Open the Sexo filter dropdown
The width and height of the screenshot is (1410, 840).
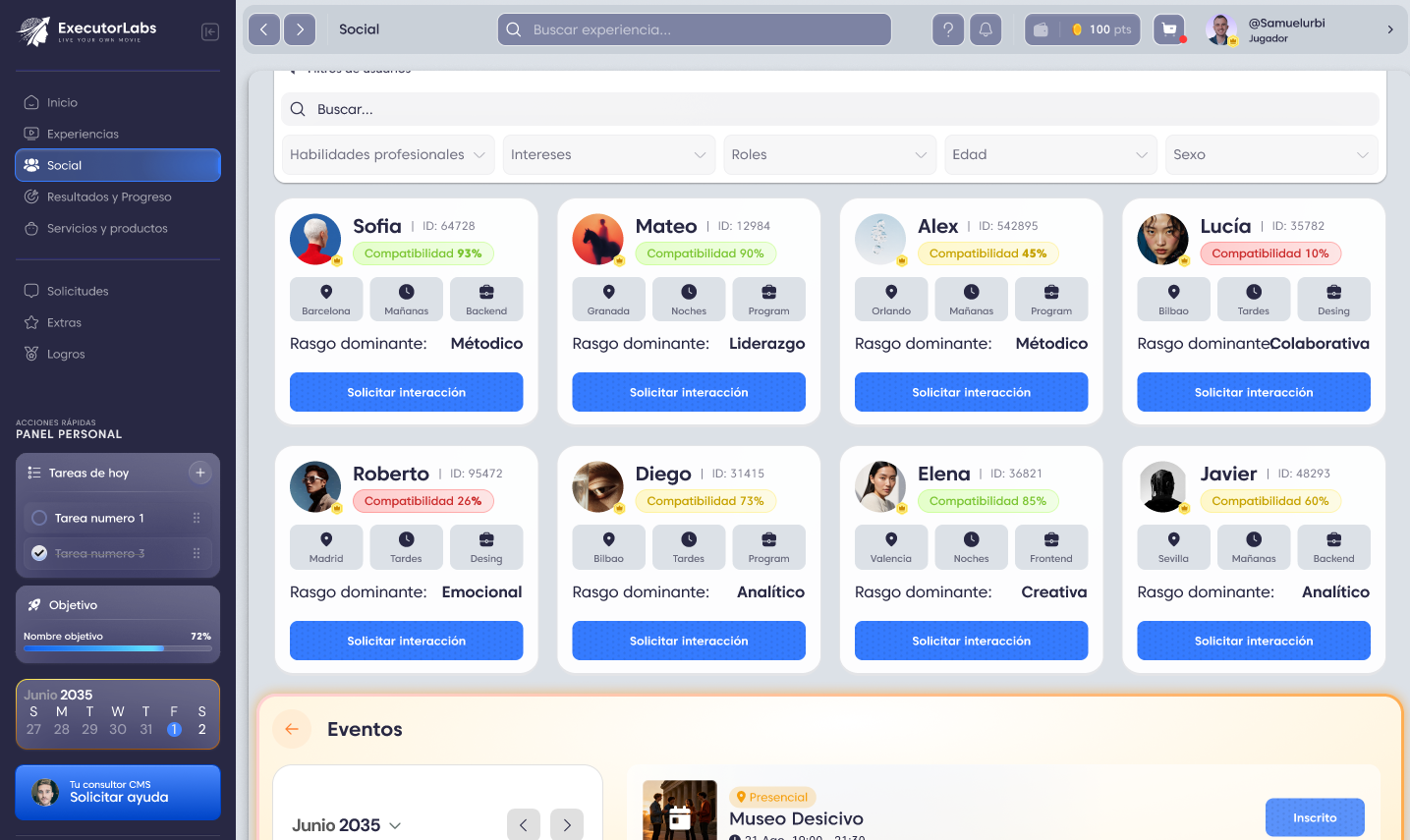pos(1271,154)
